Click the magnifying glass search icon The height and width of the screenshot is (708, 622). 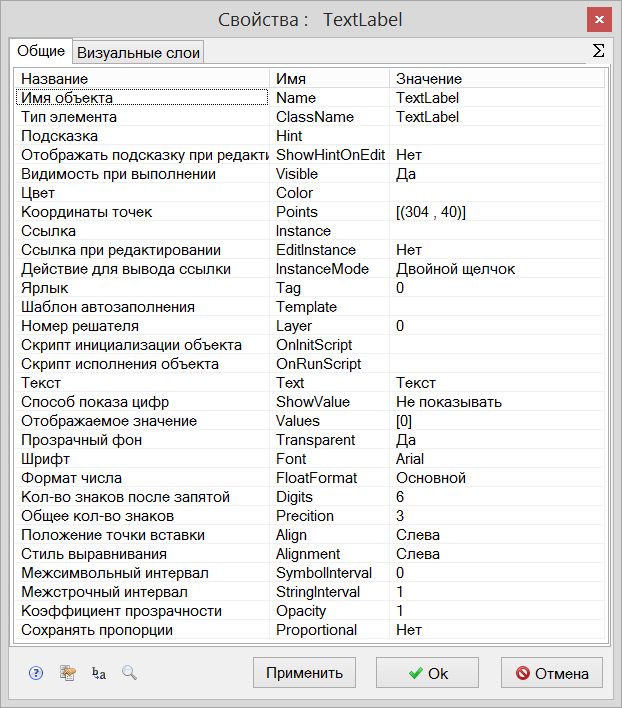(129, 673)
